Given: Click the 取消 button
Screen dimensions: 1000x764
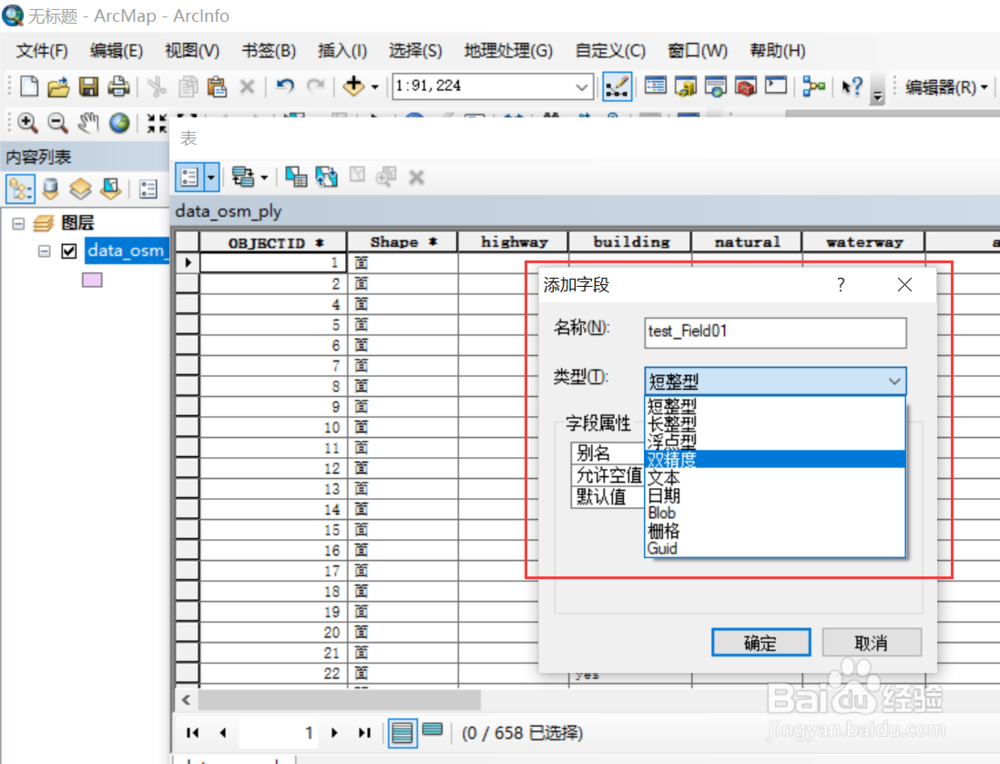Looking at the screenshot, I should coord(871,642).
